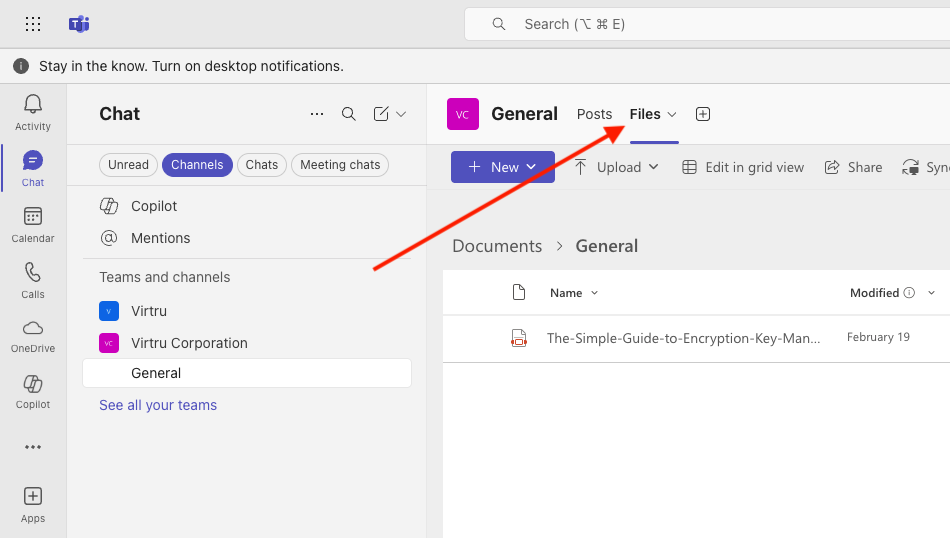The image size is (950, 538).
Task: Select the Virtru team
Action: pyautogui.click(x=247, y=311)
